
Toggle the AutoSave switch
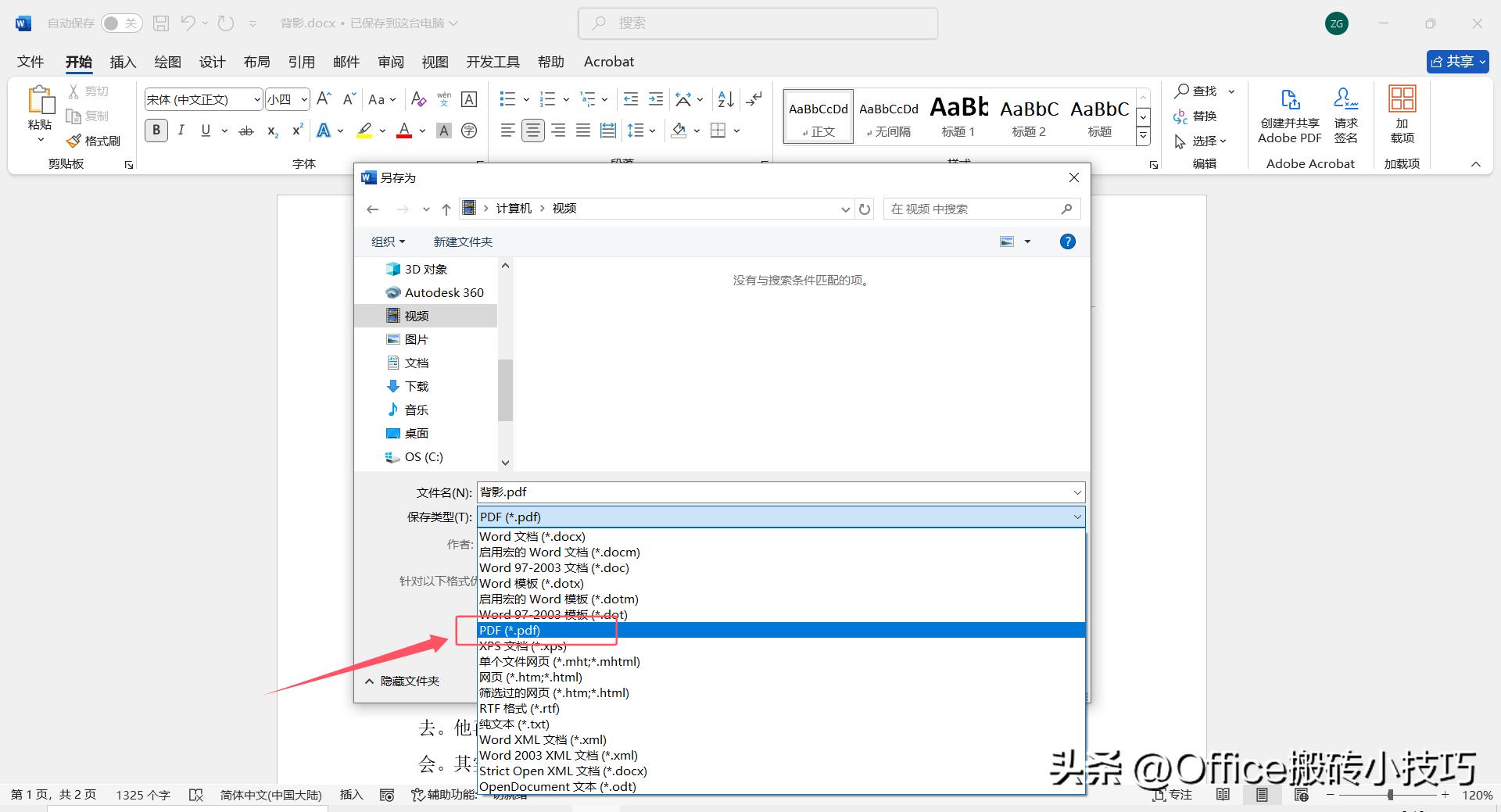tap(122, 23)
